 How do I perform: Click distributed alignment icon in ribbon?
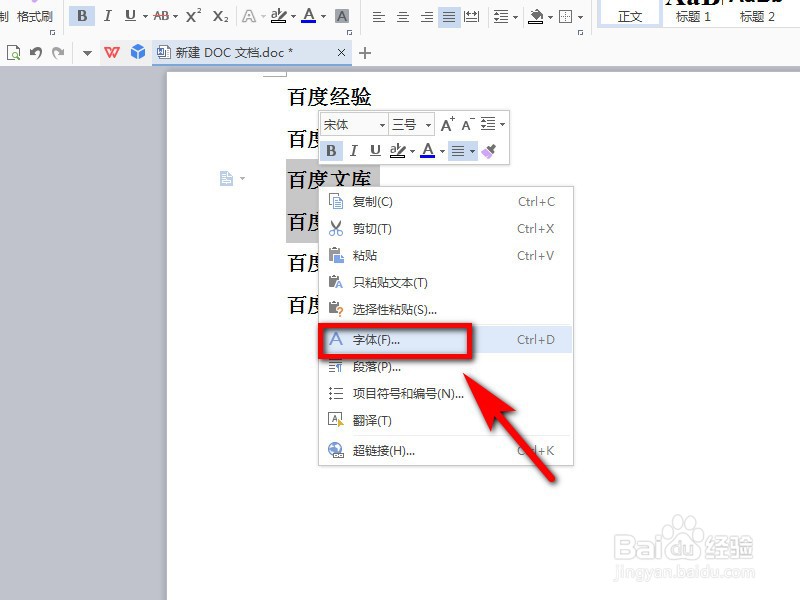point(471,17)
